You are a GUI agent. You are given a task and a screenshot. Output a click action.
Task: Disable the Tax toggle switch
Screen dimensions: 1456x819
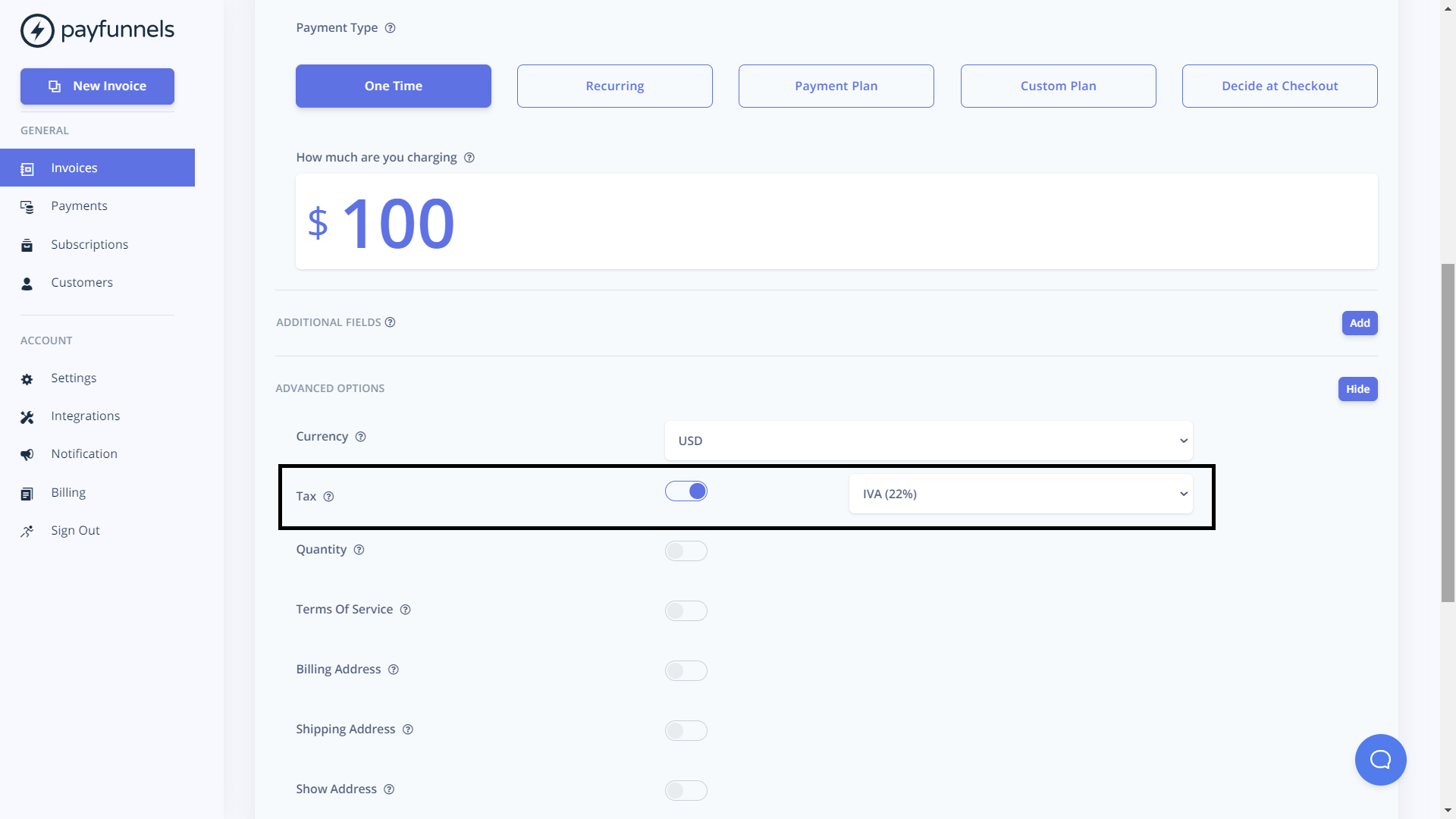coord(686,491)
